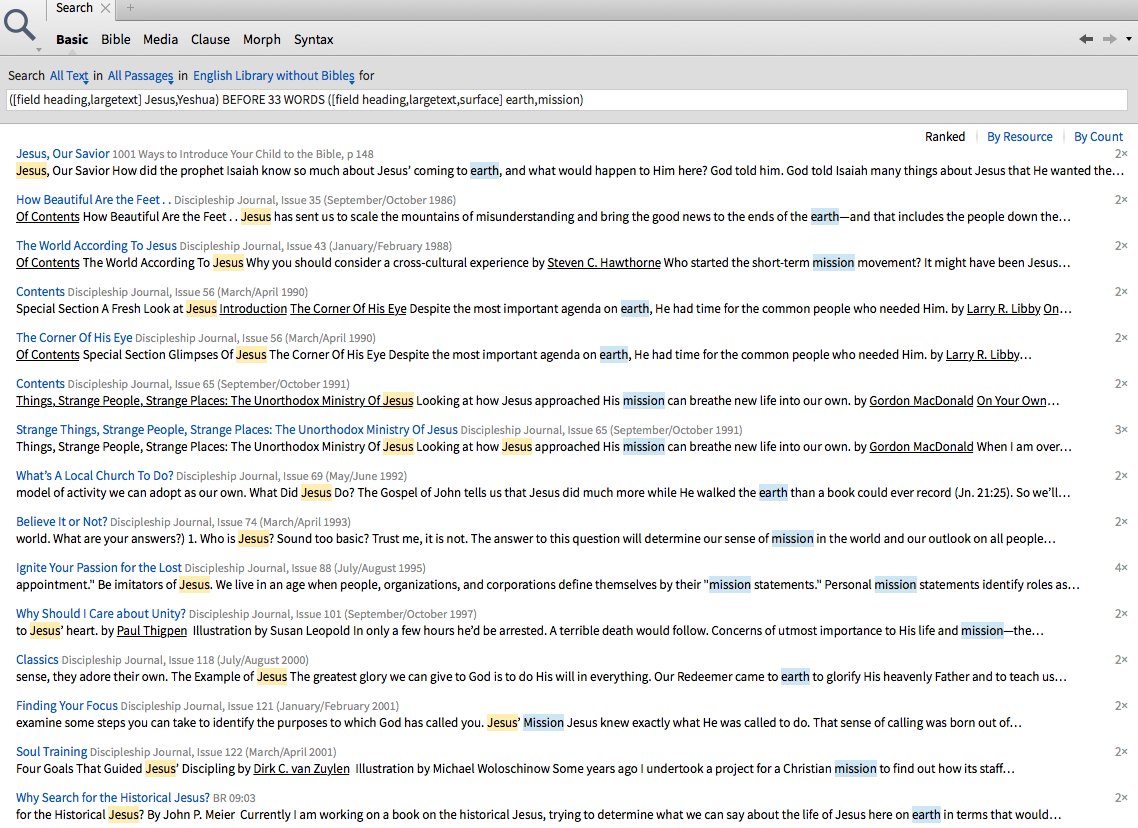Open Contents result from Issue 65

[40, 384]
